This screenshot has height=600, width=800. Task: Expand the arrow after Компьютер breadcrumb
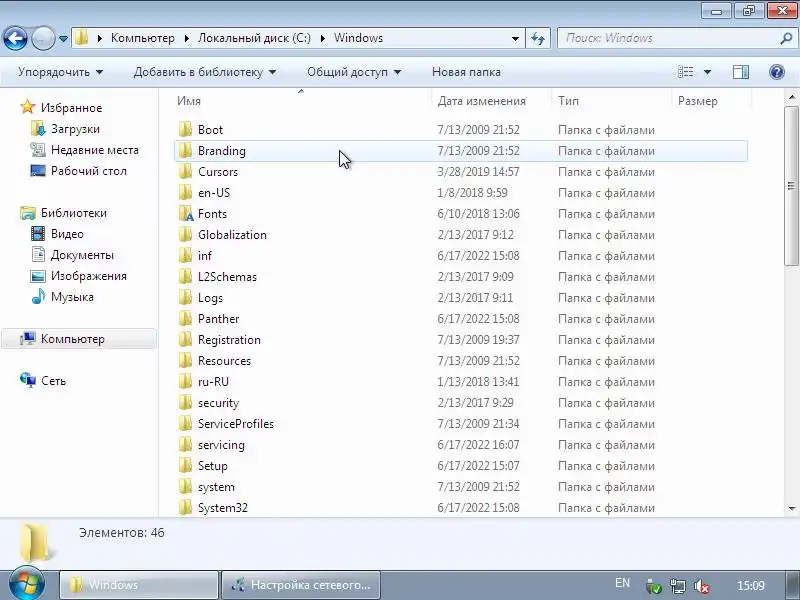pyautogui.click(x=186, y=38)
